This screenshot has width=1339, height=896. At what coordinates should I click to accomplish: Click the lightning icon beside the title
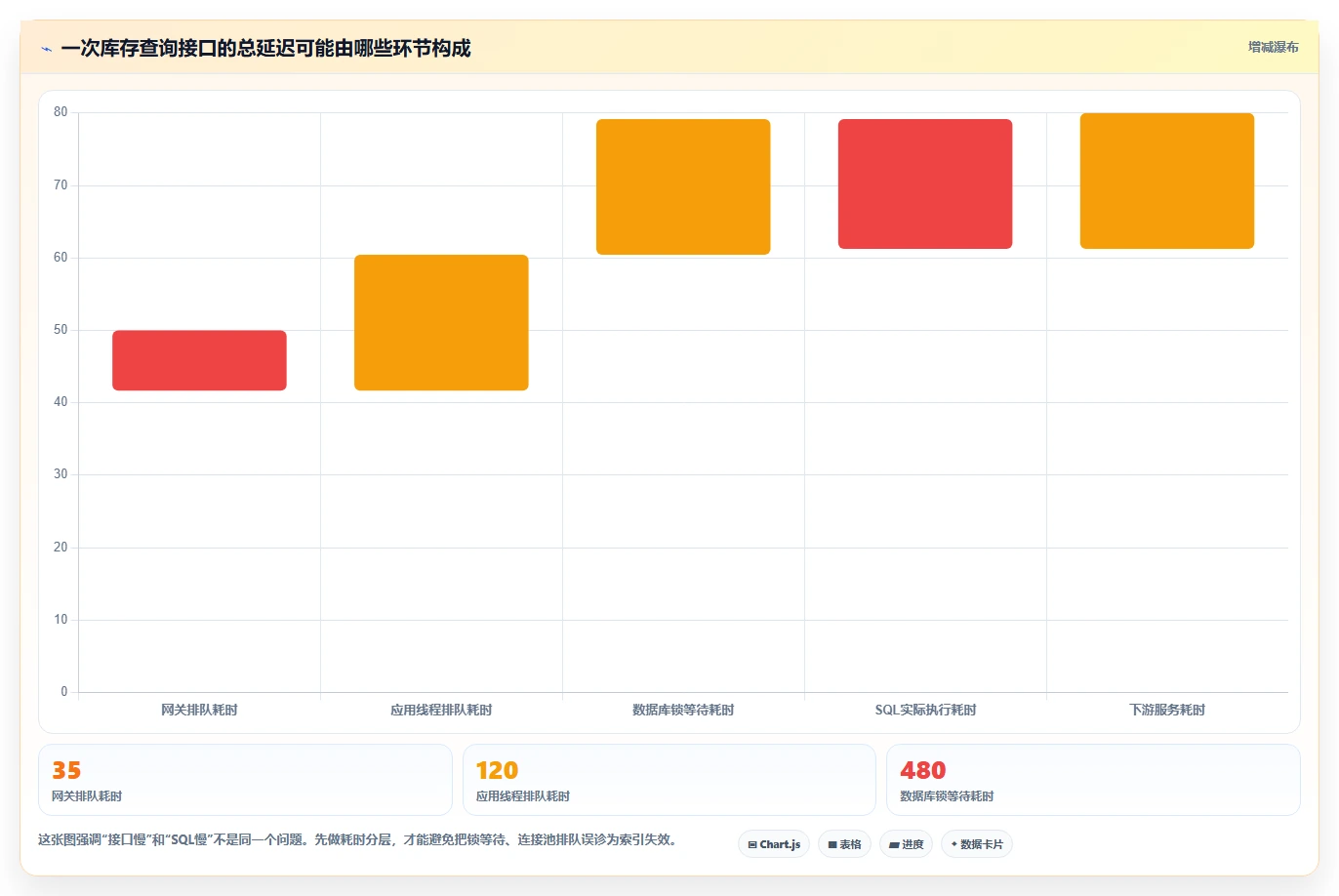(46, 49)
